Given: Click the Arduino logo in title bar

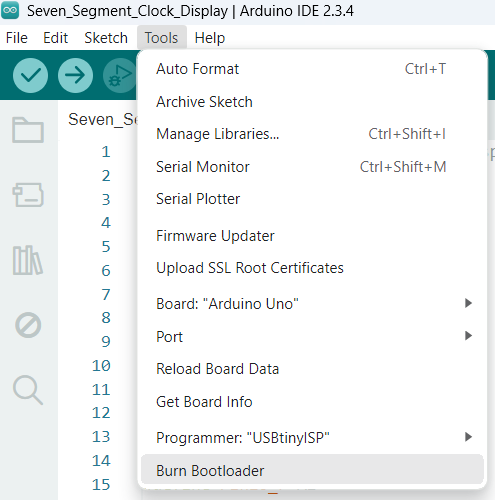Looking at the screenshot, I should coord(10,10).
